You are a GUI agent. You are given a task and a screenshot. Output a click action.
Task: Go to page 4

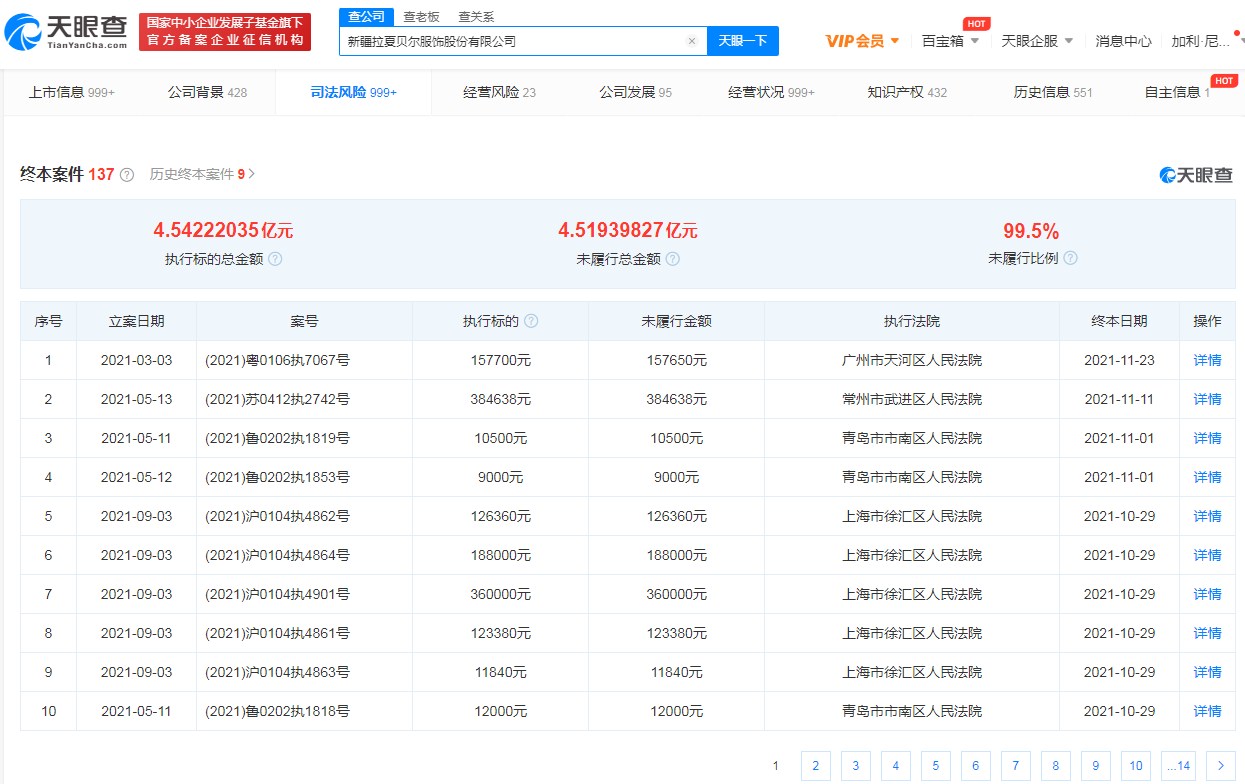pyautogui.click(x=895, y=766)
